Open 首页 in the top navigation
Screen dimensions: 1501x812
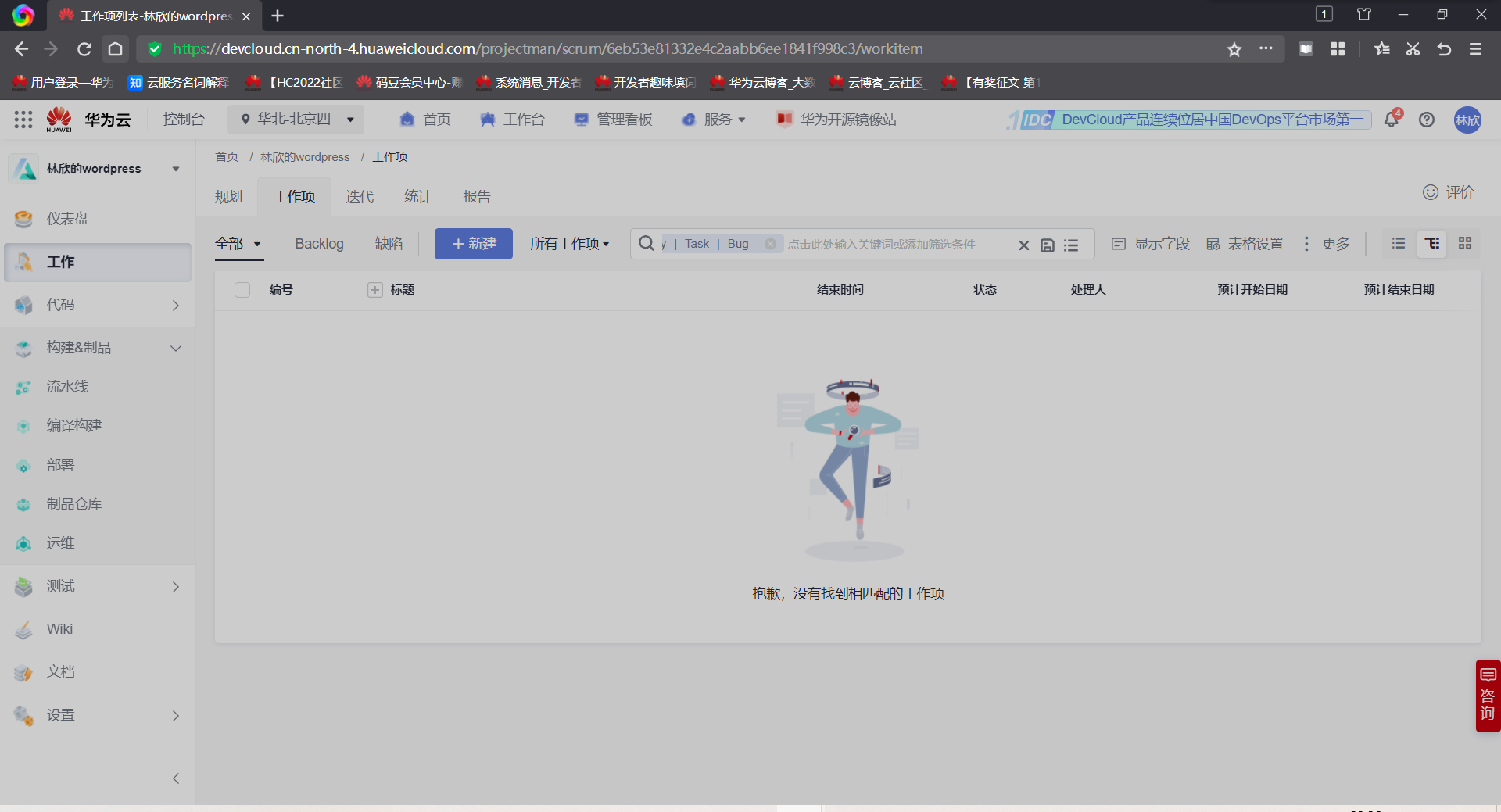[x=425, y=120]
